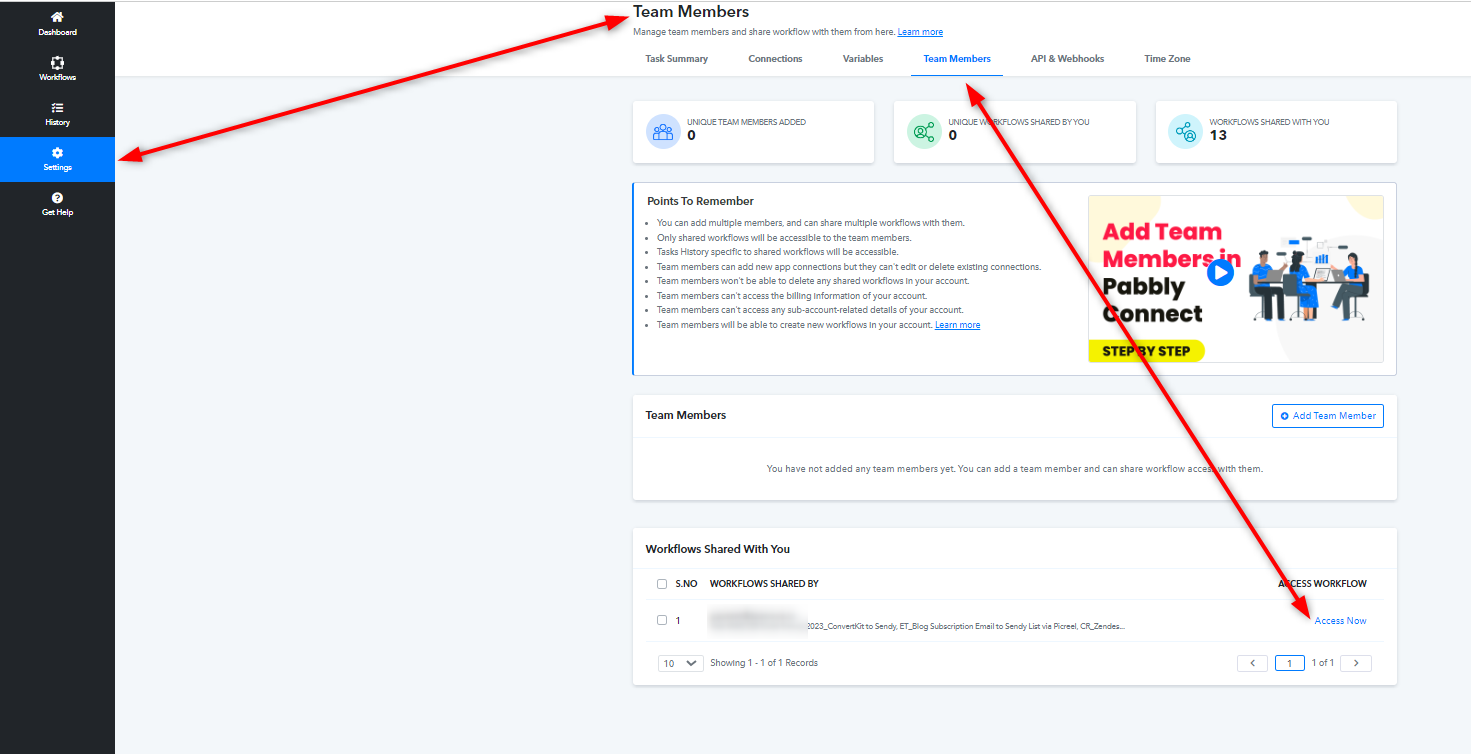Image resolution: width=1471 pixels, height=754 pixels.
Task: Tick the checkbox for shared workflow row 1
Action: (x=662, y=620)
